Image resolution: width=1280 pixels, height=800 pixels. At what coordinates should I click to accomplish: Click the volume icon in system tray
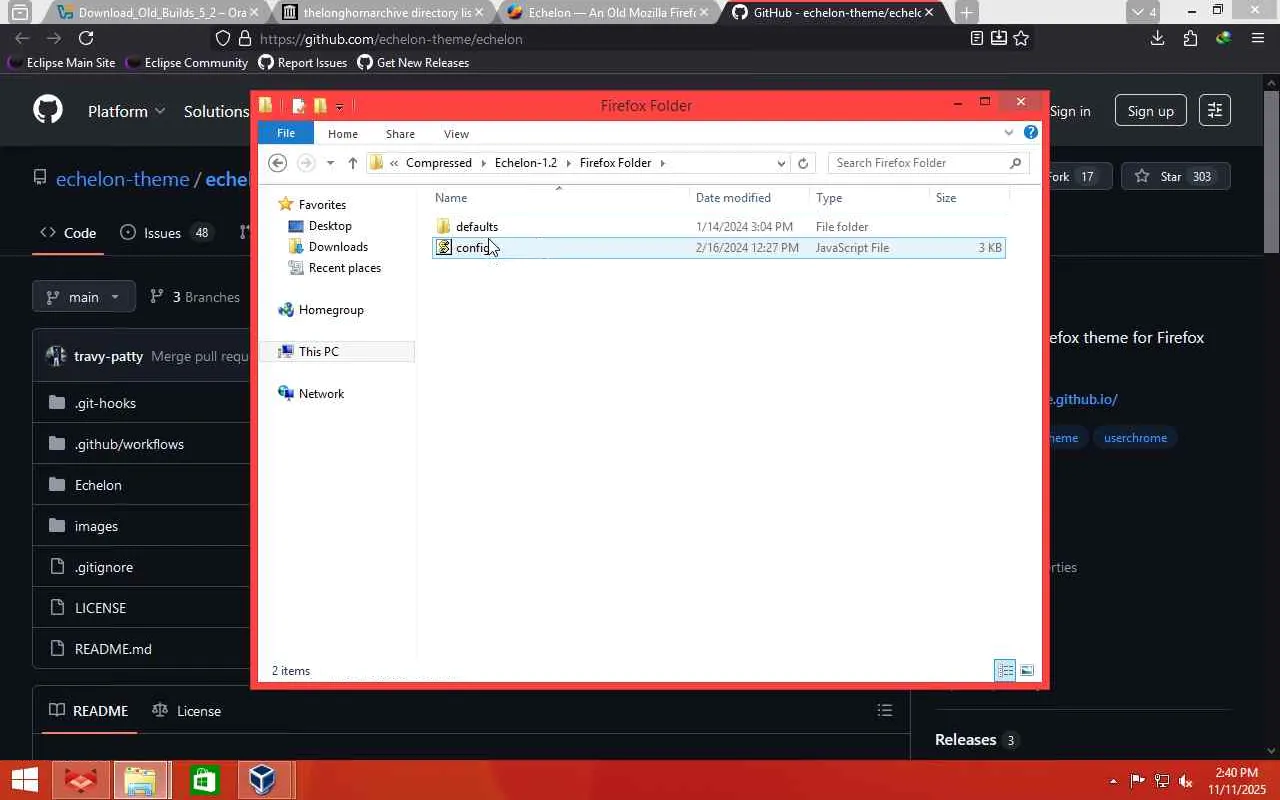(x=1186, y=780)
